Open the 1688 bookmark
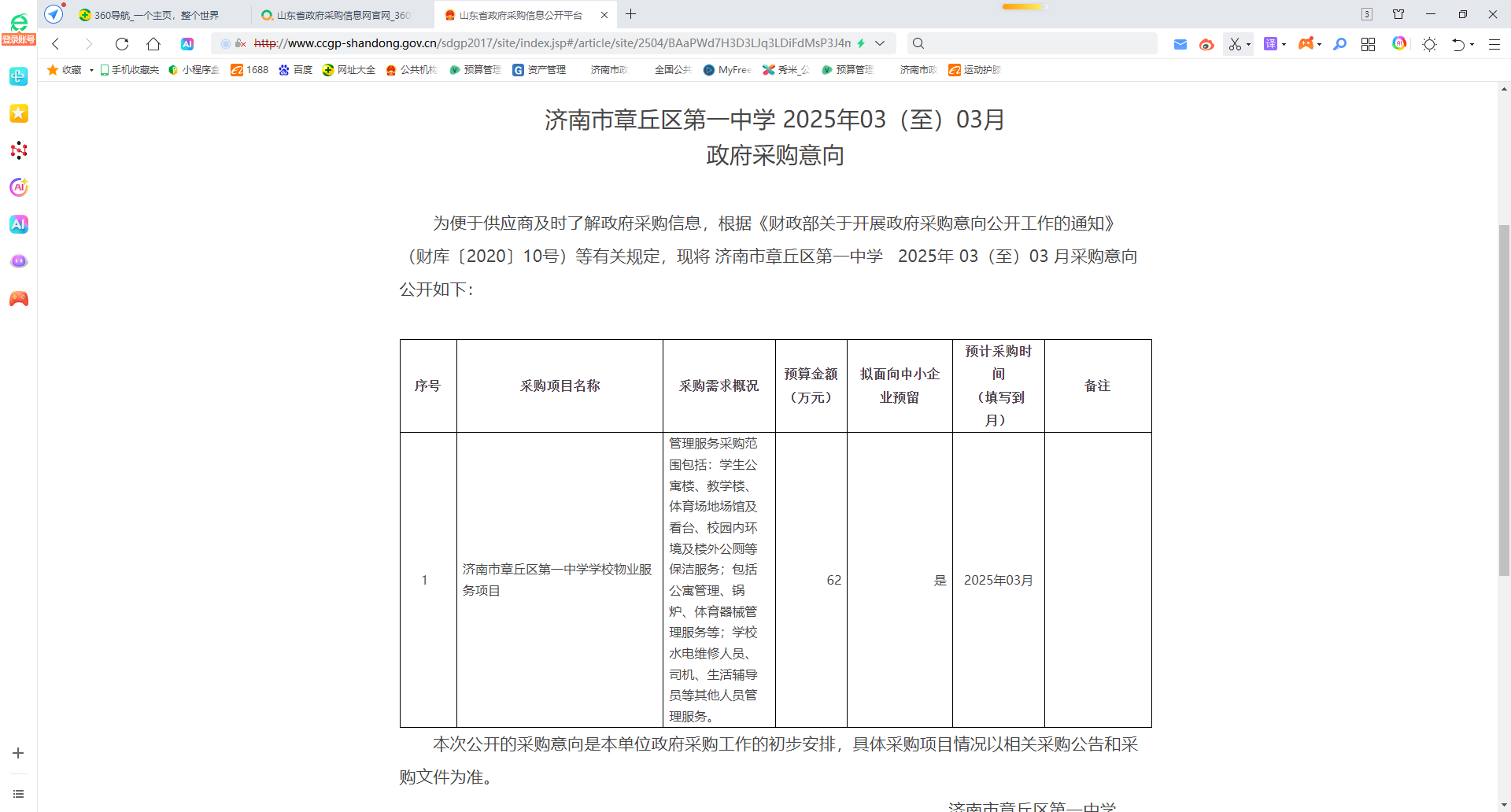Image resolution: width=1511 pixels, height=812 pixels. pyautogui.click(x=249, y=70)
